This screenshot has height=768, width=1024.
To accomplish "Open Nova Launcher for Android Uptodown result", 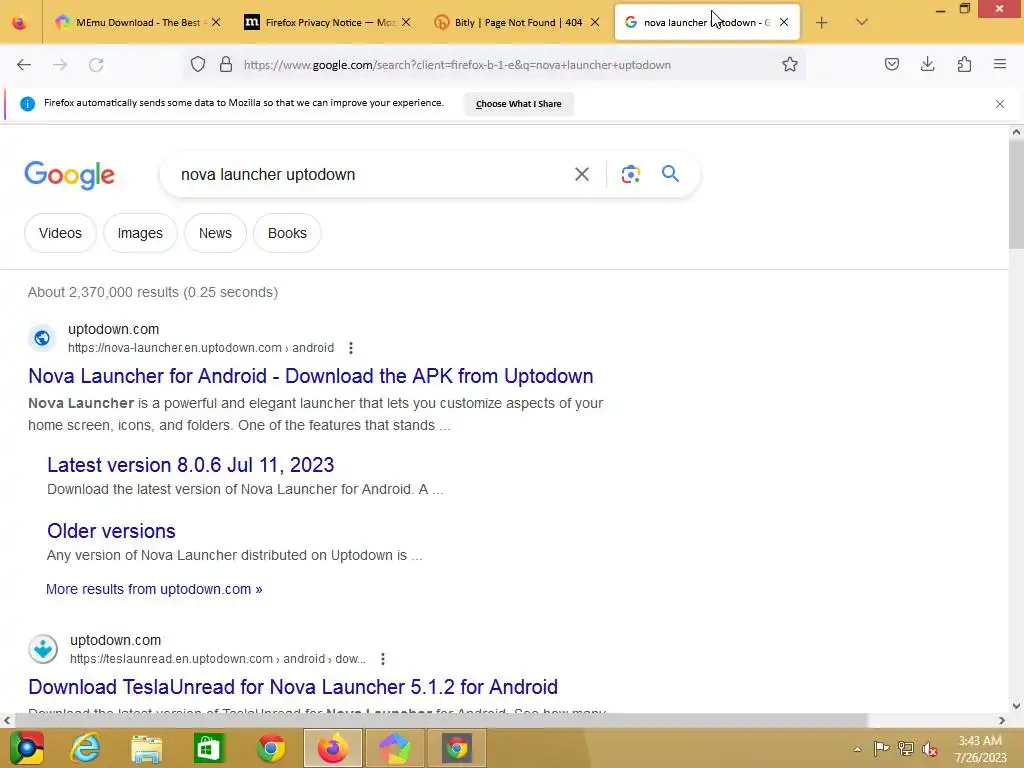I will pyautogui.click(x=310, y=376).
